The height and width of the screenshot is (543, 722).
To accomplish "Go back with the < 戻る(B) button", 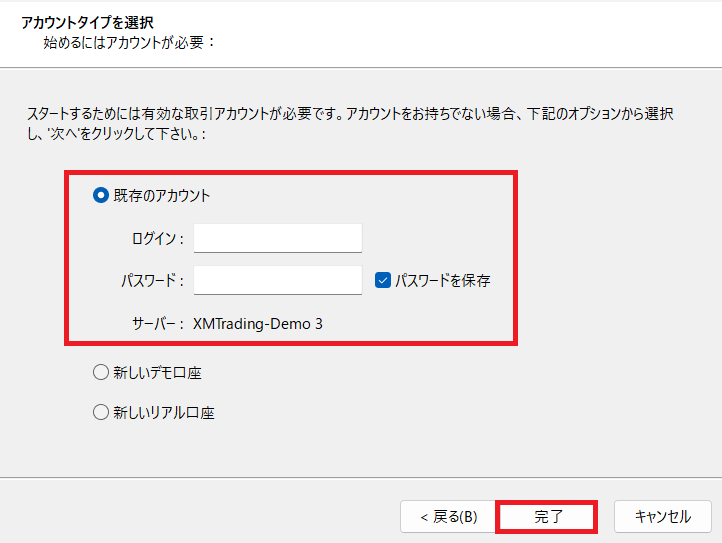I will (x=448, y=517).
